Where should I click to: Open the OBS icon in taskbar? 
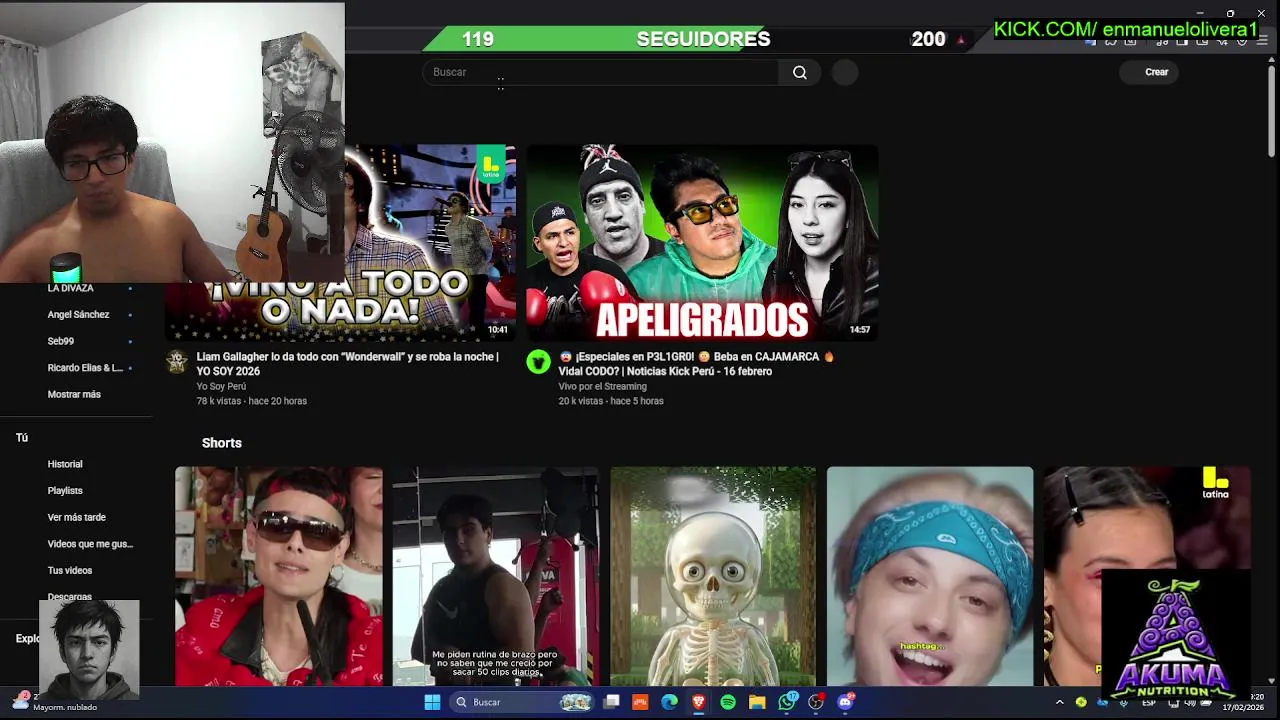coord(816,702)
